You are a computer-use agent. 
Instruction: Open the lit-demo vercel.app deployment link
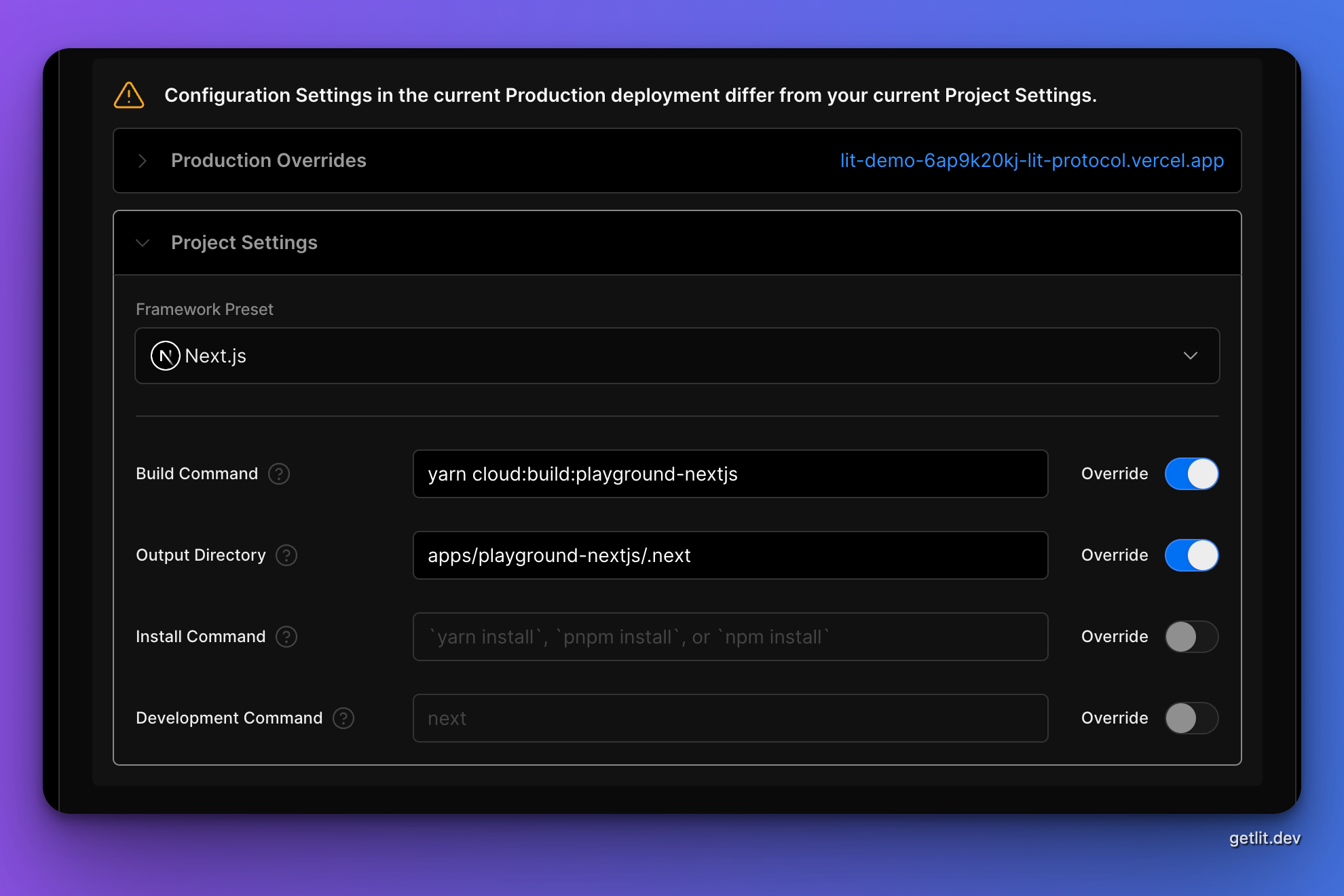point(1032,160)
